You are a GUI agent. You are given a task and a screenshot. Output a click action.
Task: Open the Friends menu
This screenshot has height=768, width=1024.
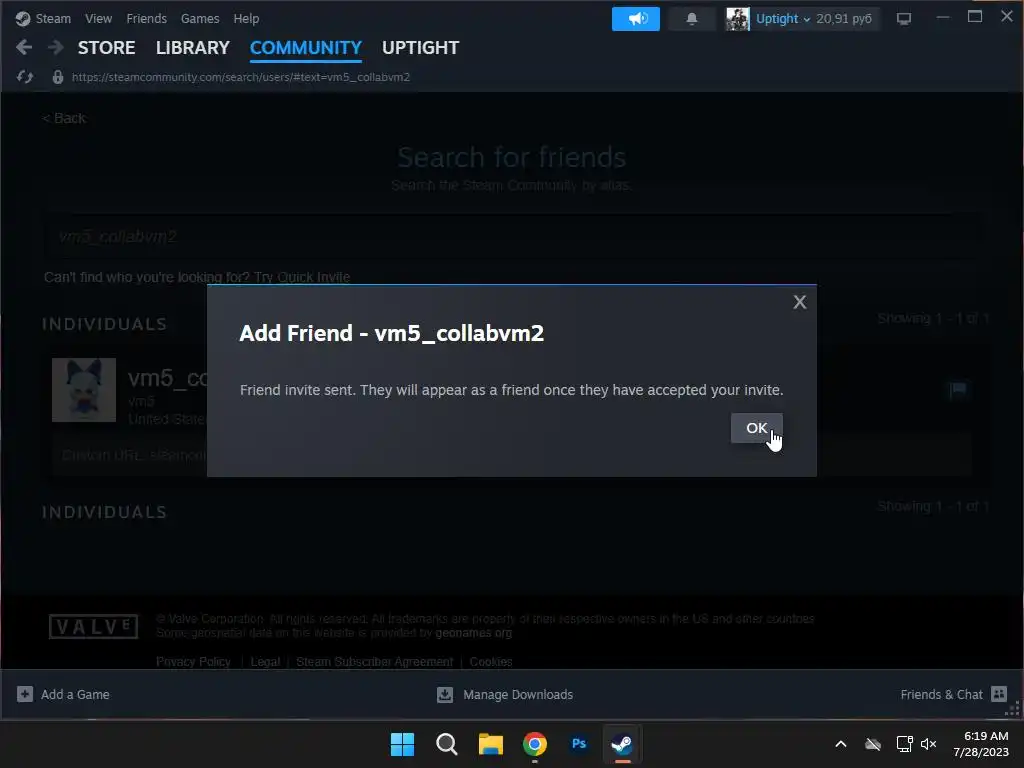point(146,18)
